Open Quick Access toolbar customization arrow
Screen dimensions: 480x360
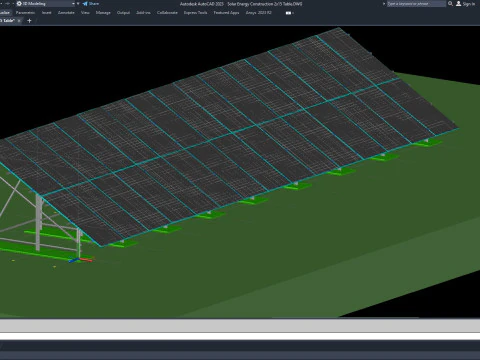coord(78,4)
